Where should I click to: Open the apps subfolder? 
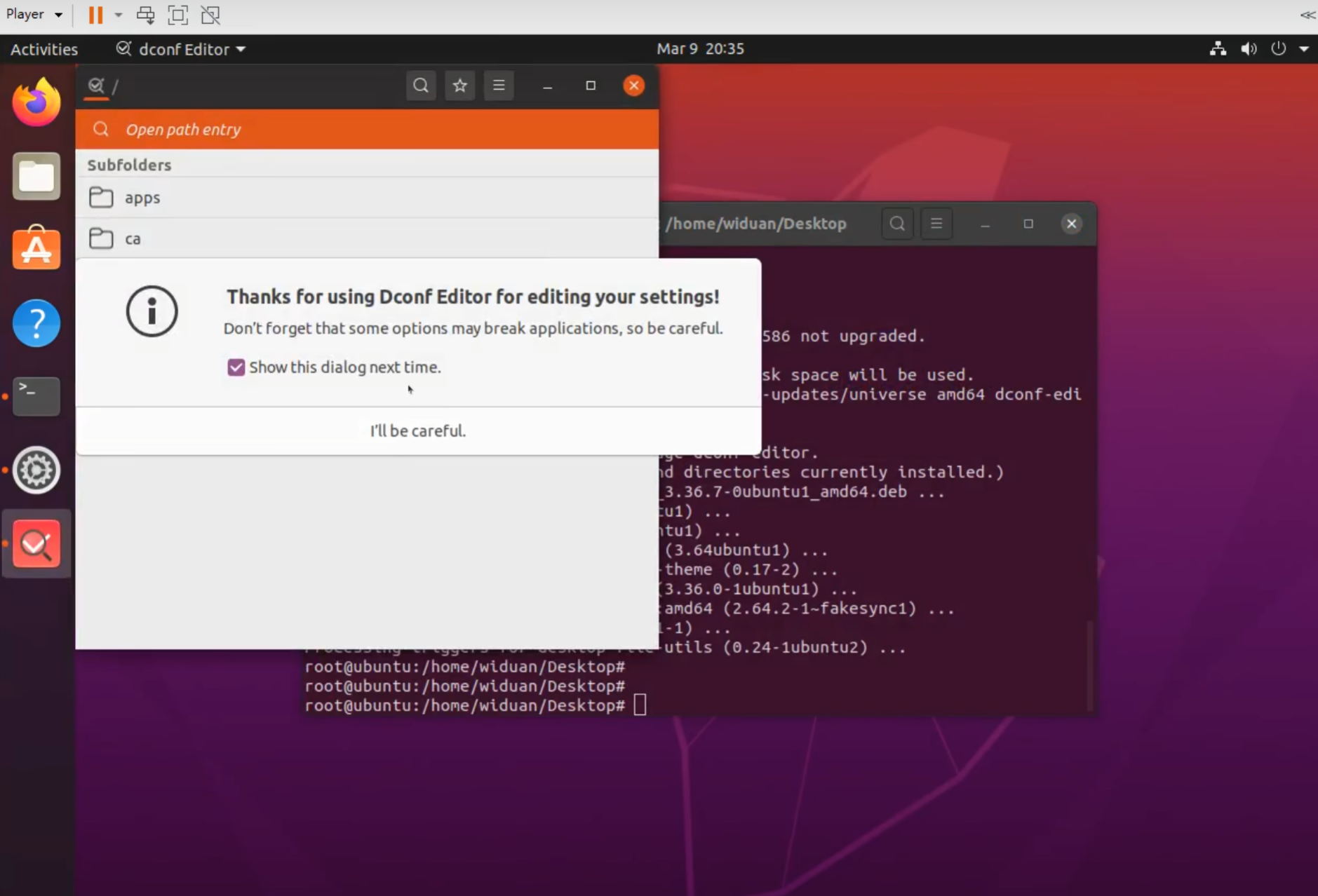[367, 198]
